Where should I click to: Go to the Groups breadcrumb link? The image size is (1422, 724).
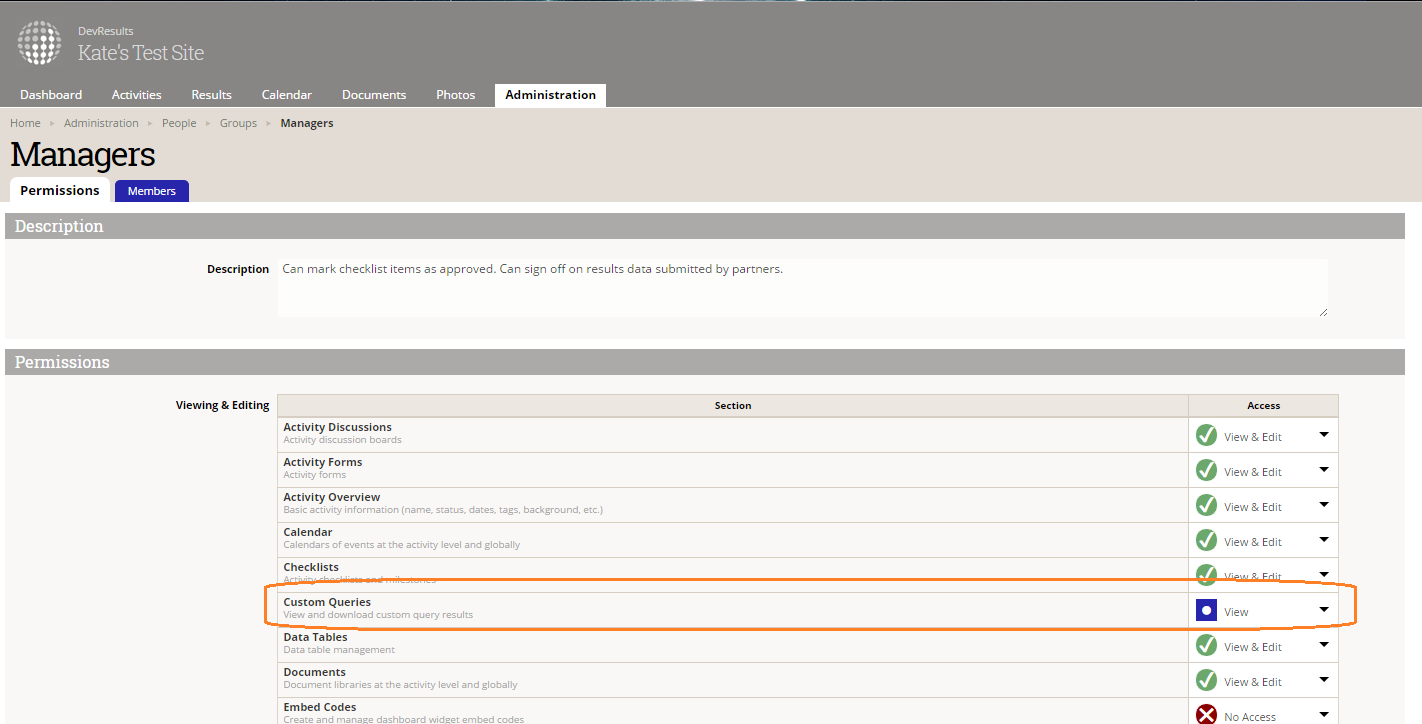pyautogui.click(x=238, y=123)
